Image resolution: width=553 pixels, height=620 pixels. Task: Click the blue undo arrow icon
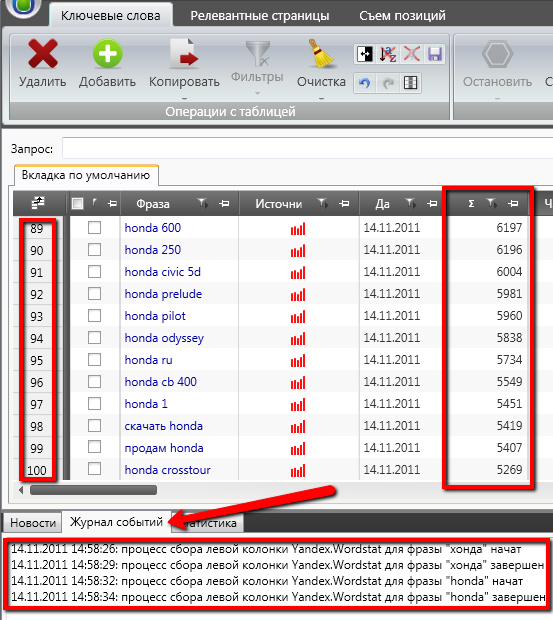pyautogui.click(x=364, y=83)
